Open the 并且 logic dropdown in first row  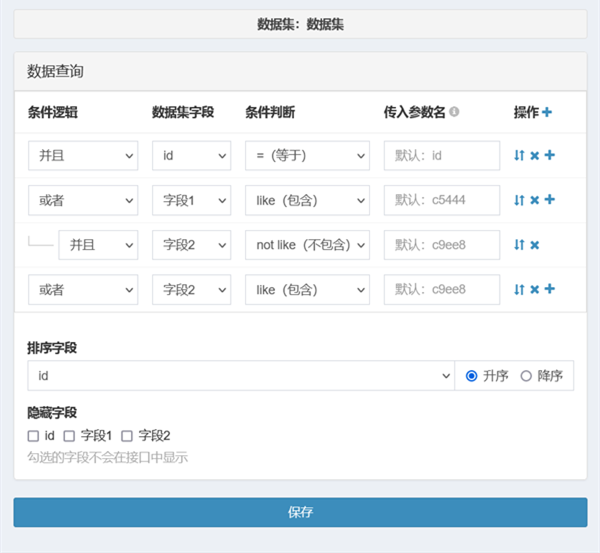(83, 156)
